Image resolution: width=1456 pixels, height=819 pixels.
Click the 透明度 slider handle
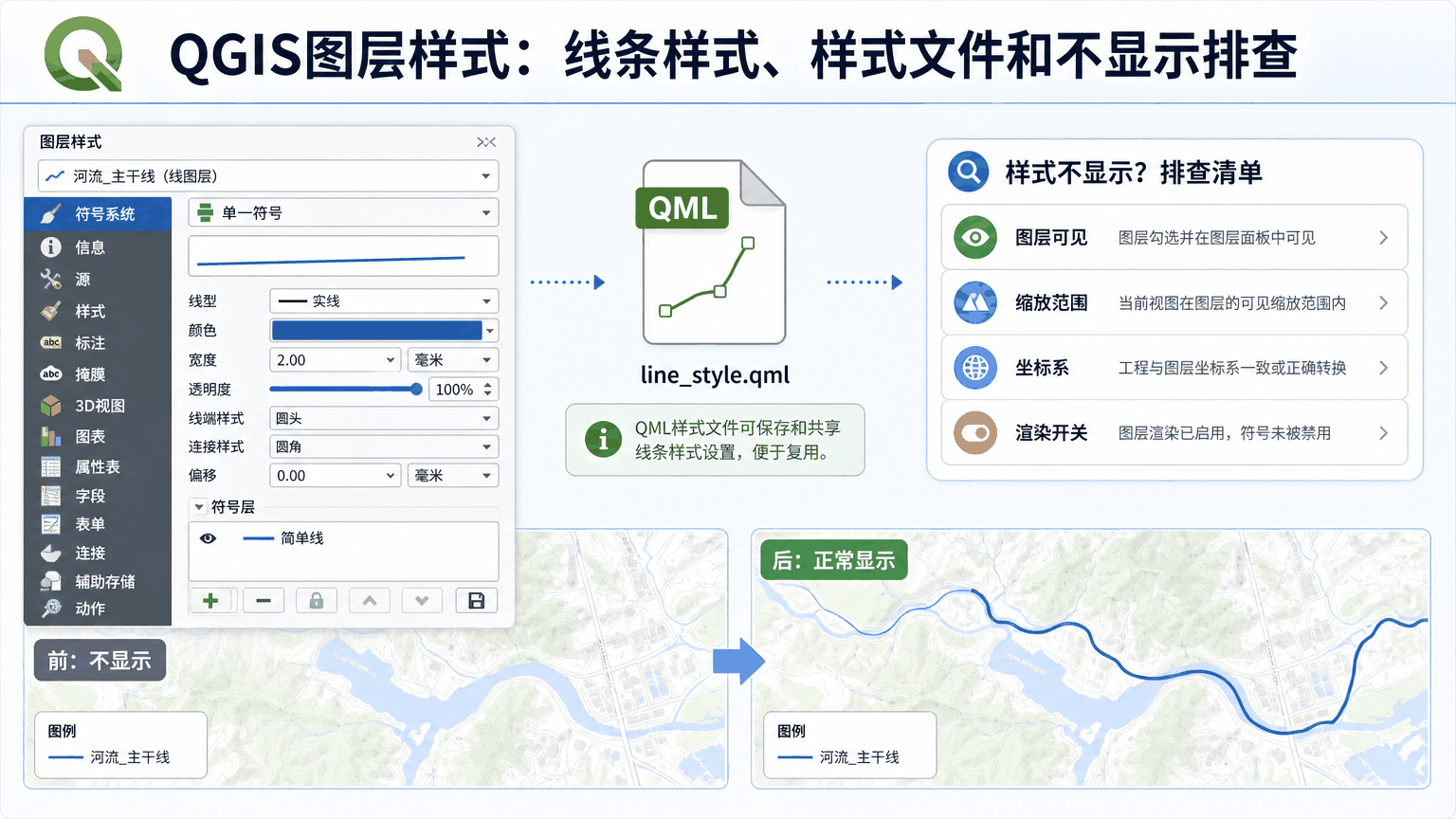click(x=416, y=389)
